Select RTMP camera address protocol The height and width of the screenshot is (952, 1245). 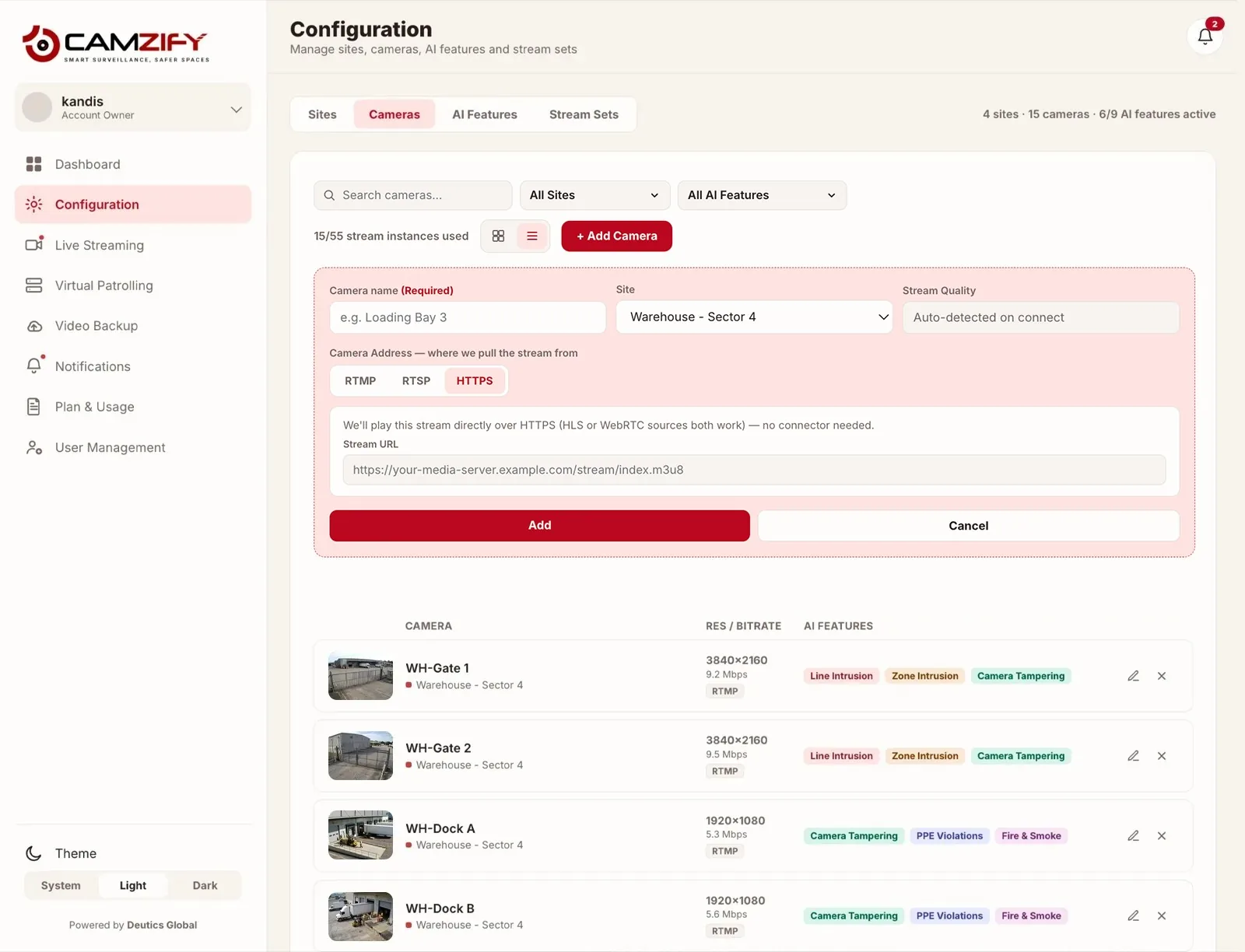(x=360, y=381)
